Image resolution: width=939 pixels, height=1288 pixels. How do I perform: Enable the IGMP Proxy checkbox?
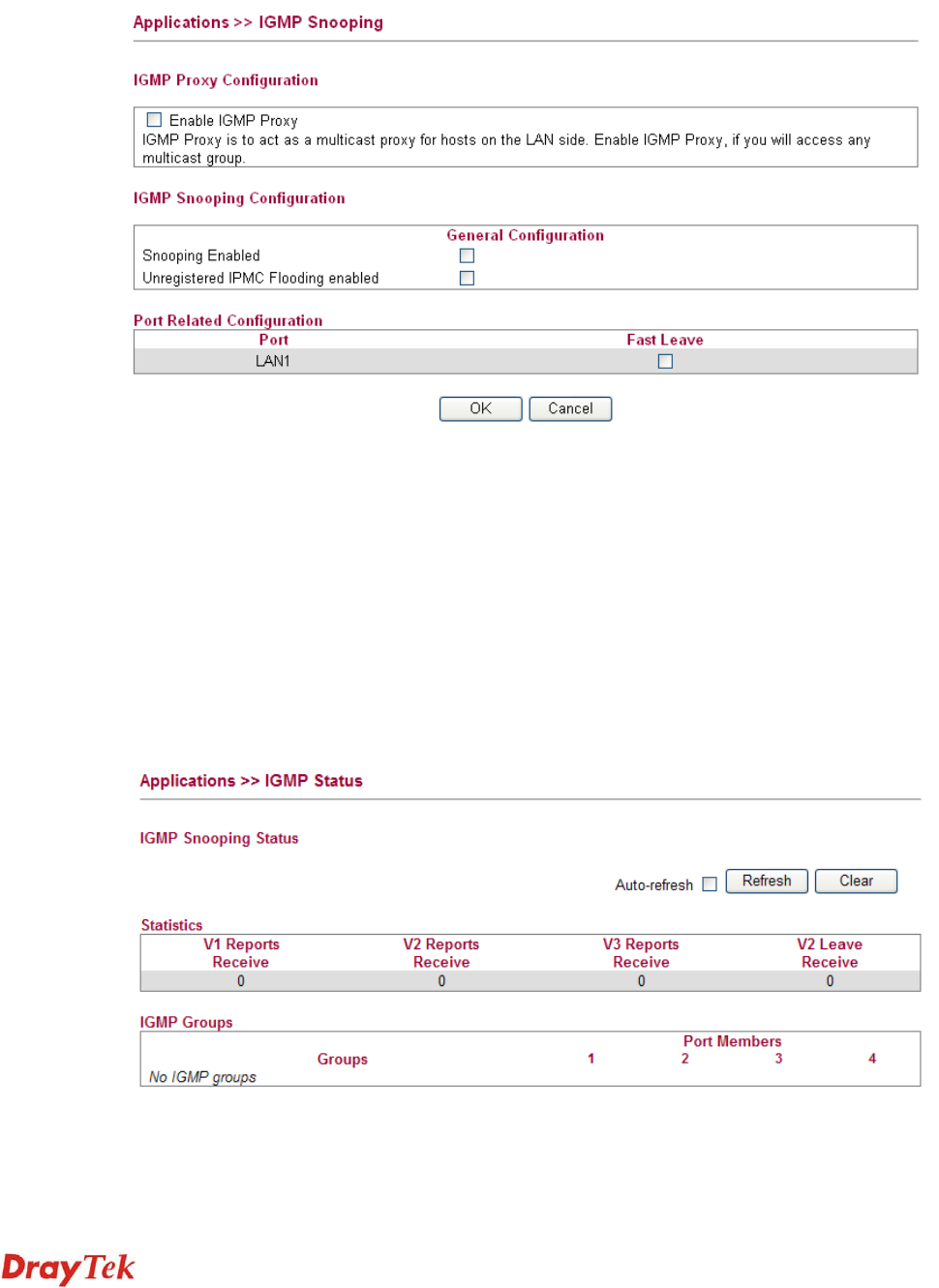click(x=154, y=120)
